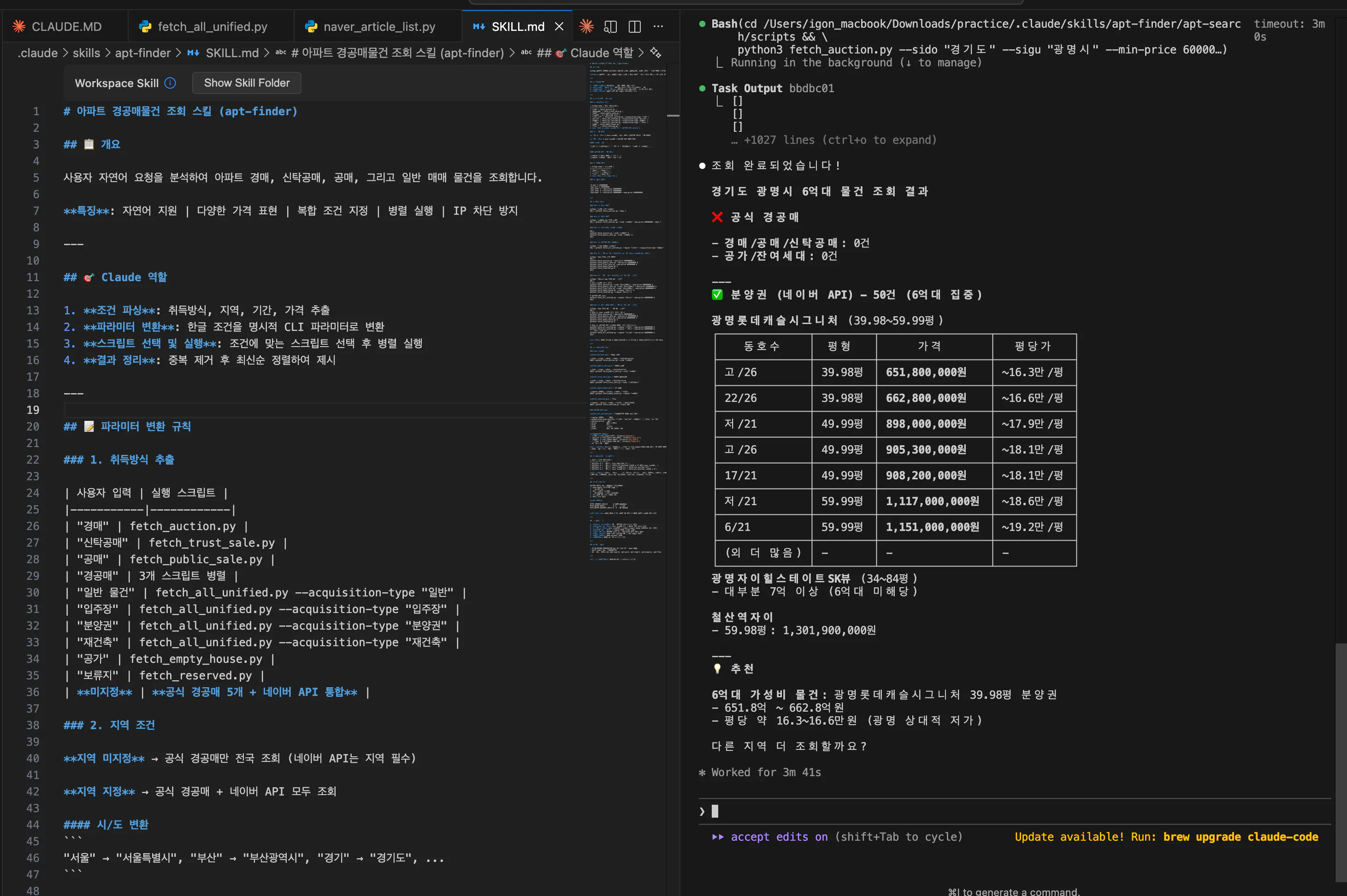Click Python icon on fetch_all_unified.py tab

coord(146,26)
